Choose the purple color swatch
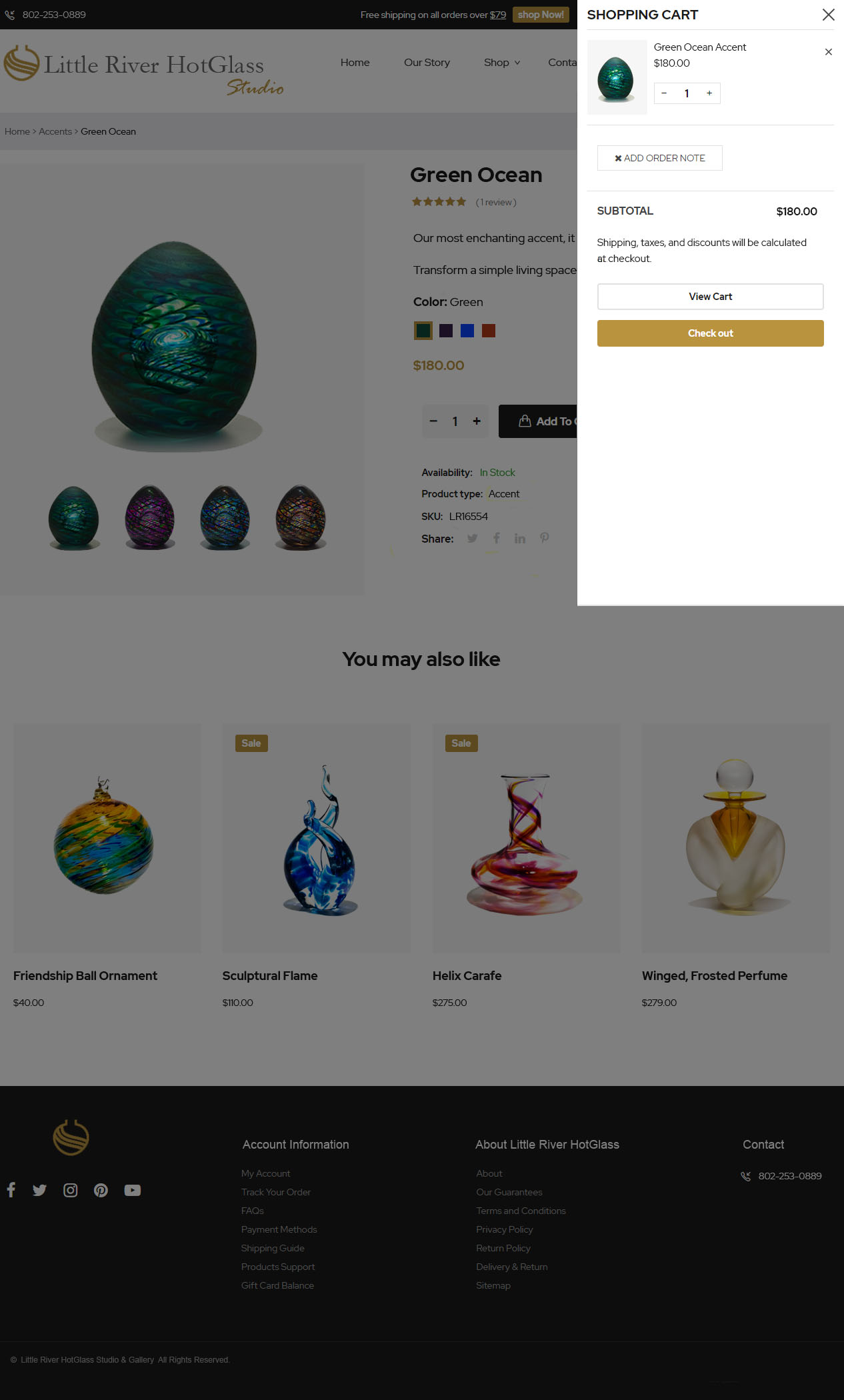The width and height of the screenshot is (844, 1400). 446,331
